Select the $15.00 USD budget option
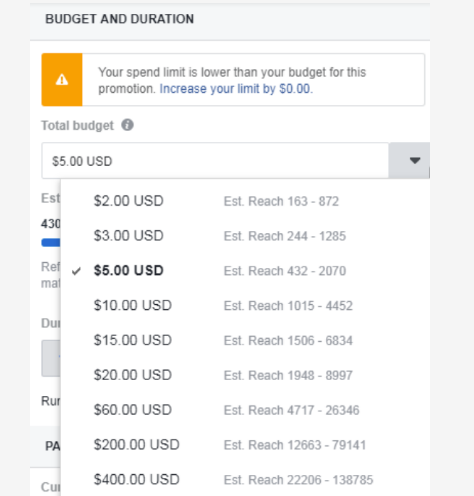Image resolution: width=474 pixels, height=496 pixels. click(245, 340)
